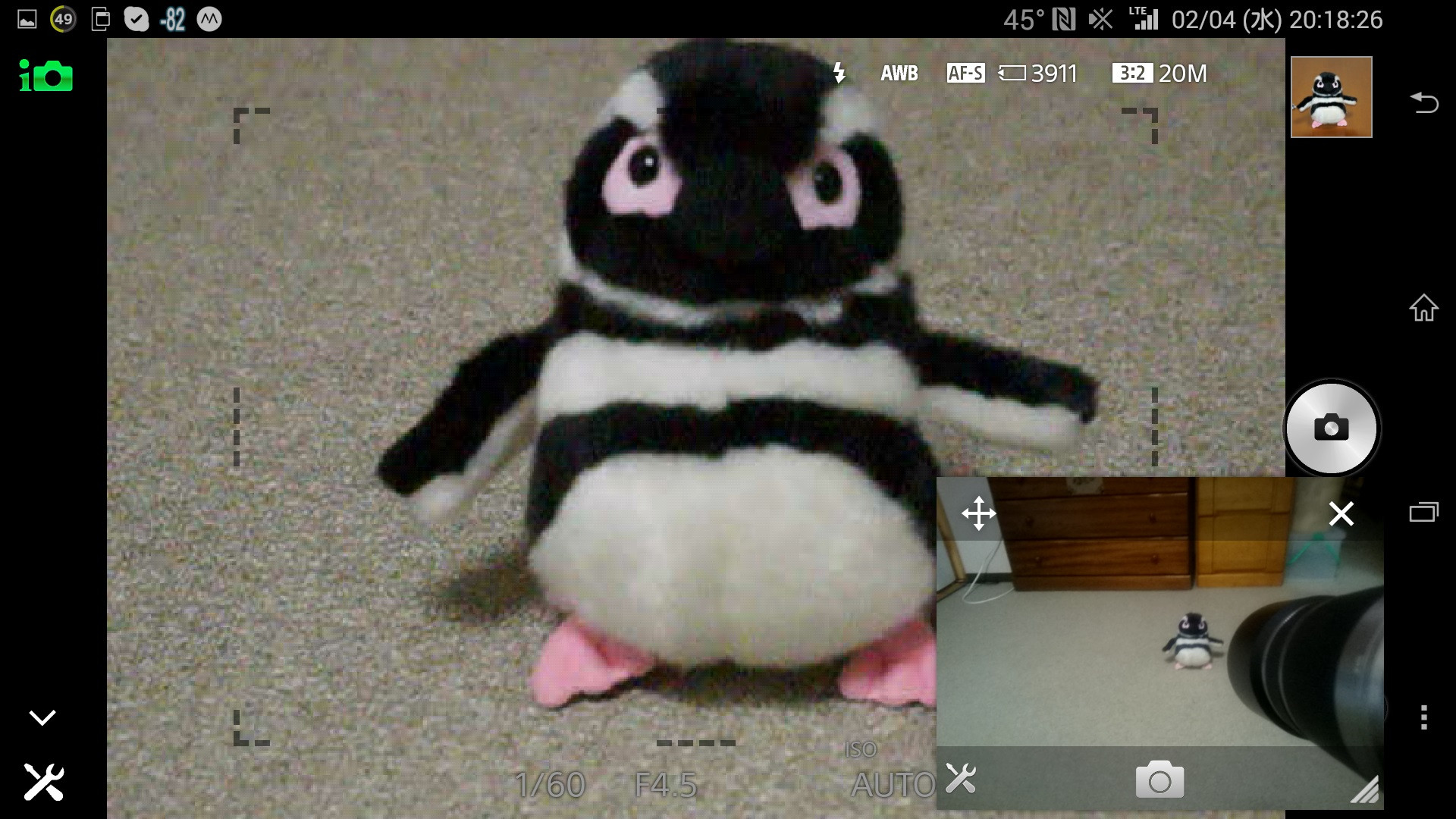Open settings wrench in small window
This screenshot has height=819, width=1456.
[961, 779]
